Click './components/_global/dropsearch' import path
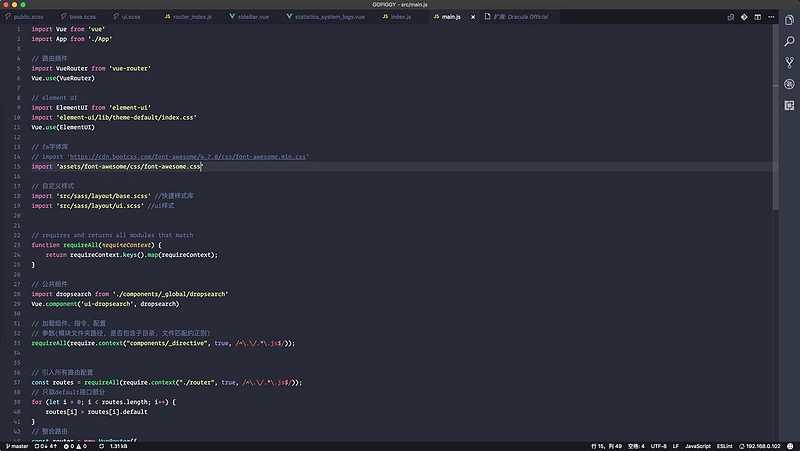 click(170, 294)
